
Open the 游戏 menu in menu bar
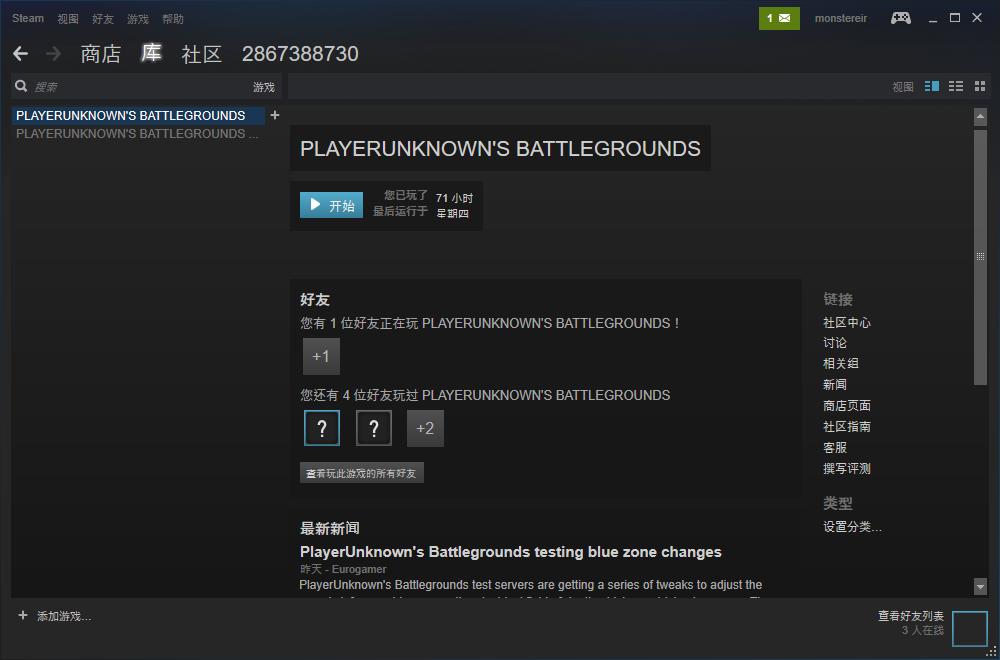(138, 19)
